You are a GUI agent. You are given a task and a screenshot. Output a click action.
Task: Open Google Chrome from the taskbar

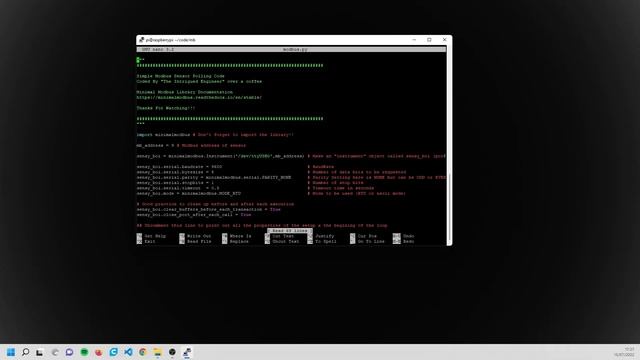143,352
